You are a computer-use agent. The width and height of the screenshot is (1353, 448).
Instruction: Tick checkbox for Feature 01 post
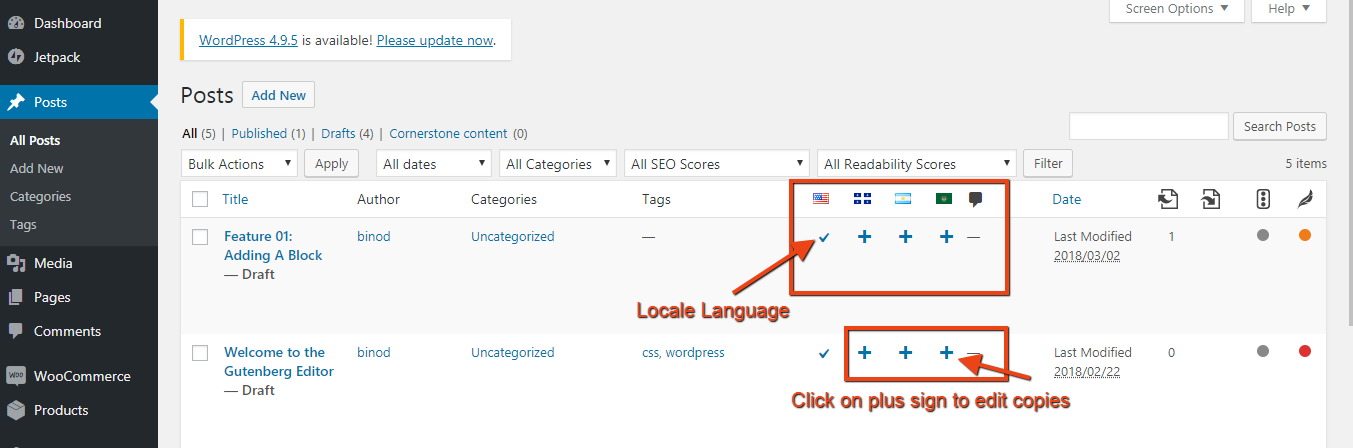coord(200,237)
